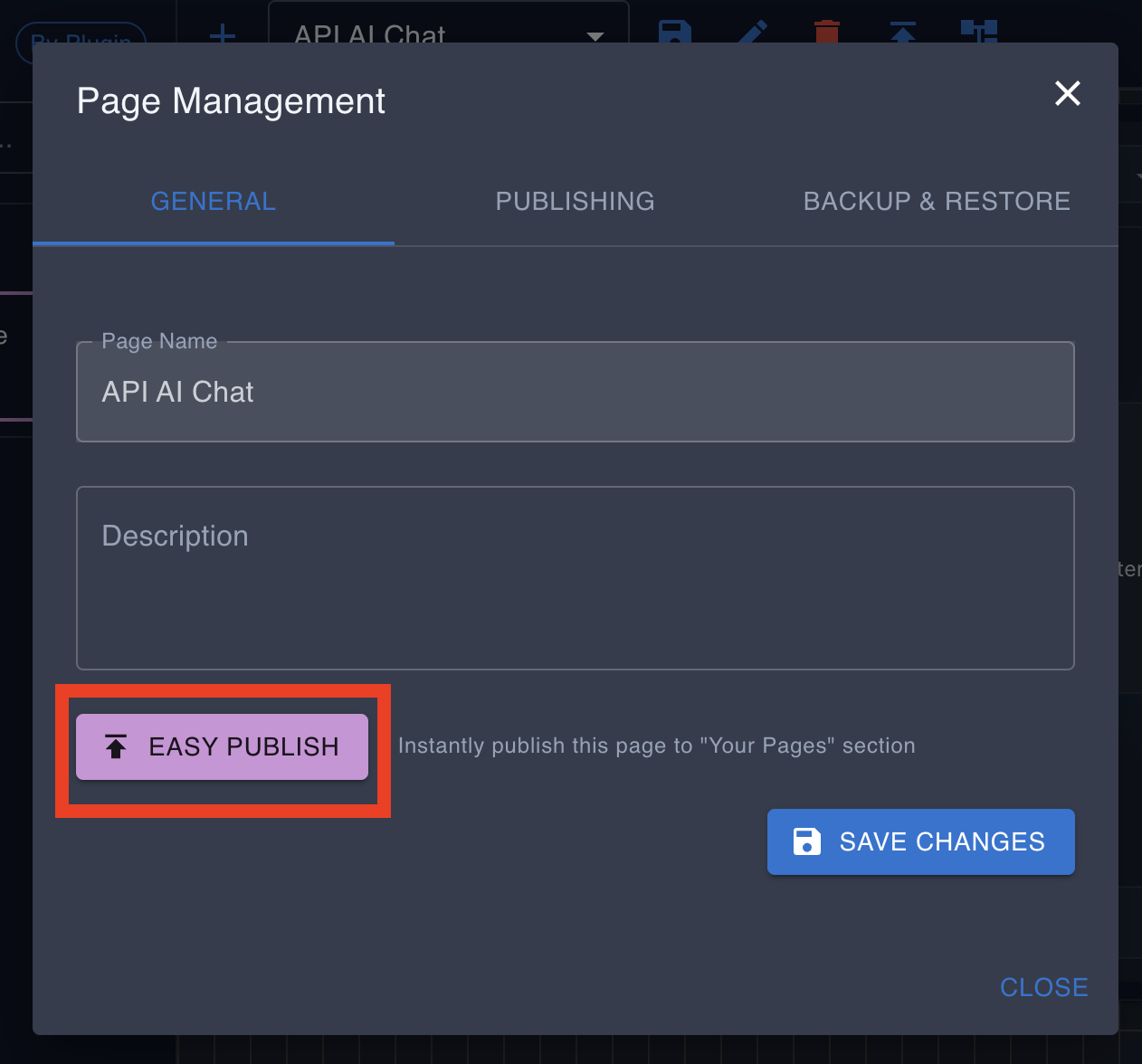
Task: Click the plus icon to add a page
Action: pos(223,35)
